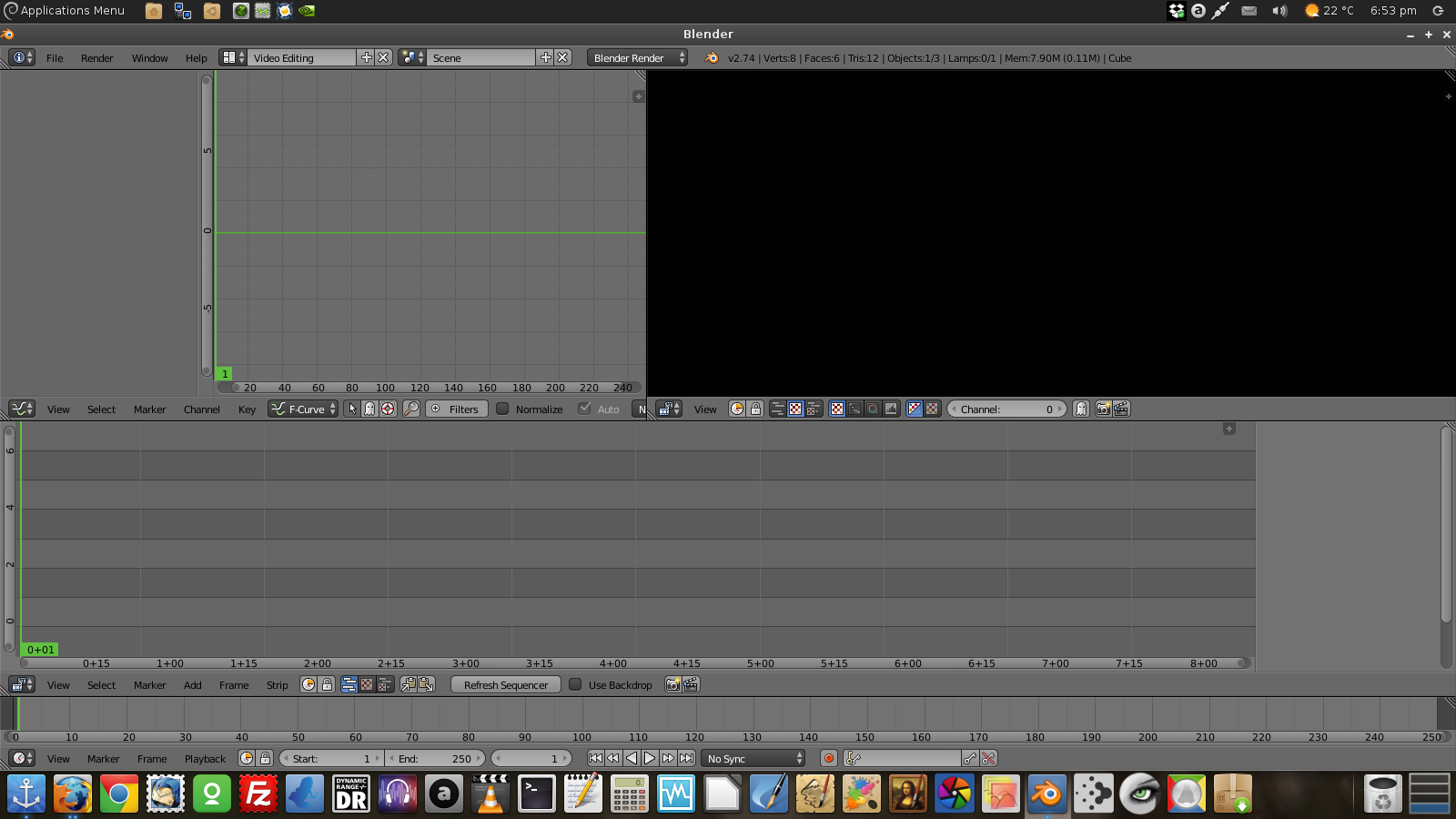1456x819 pixels.
Task: Select Image Preview display mode
Action: [x=837, y=409]
